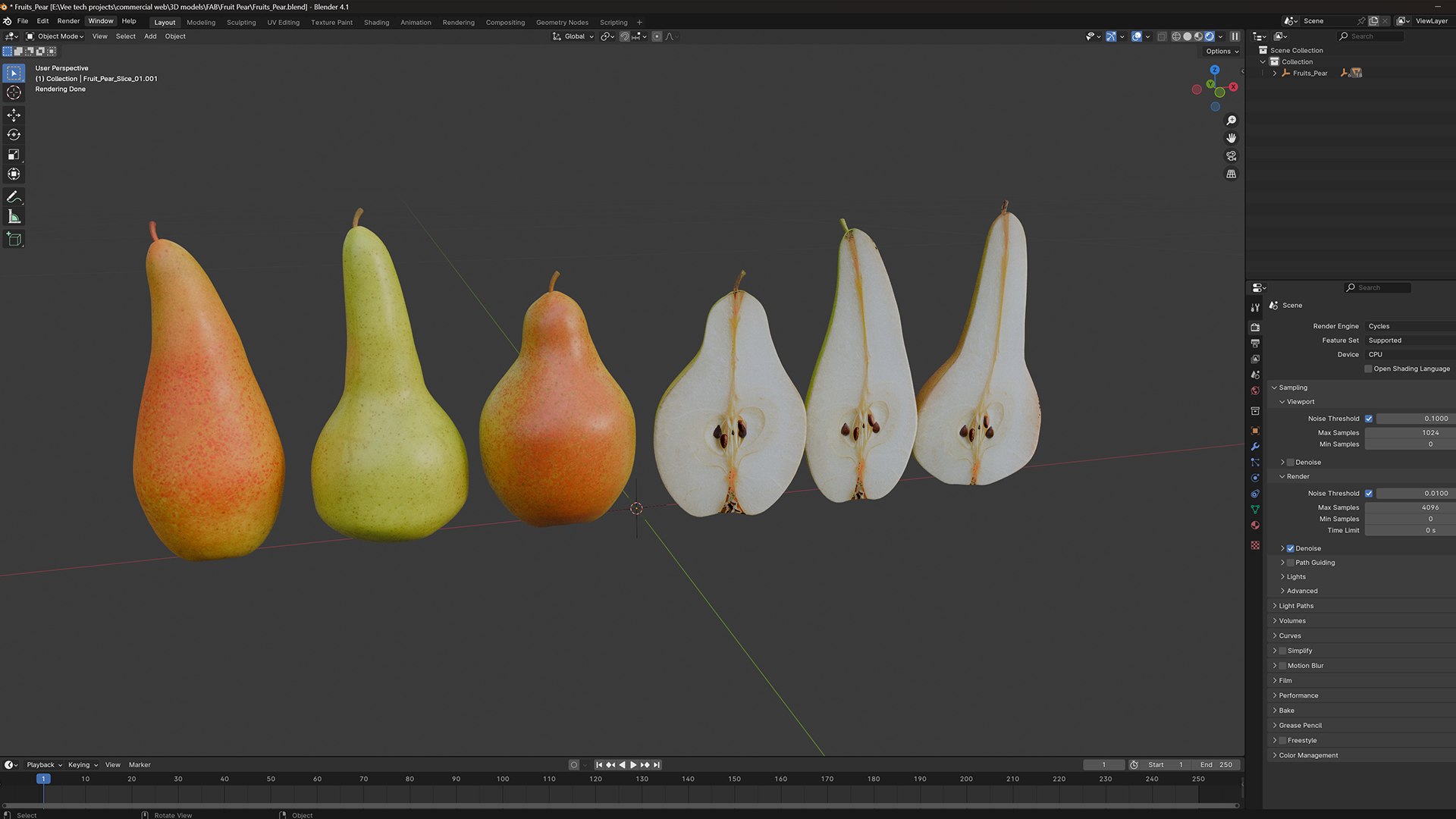Open the Material properties tab
This screenshot has width=1456, height=819.
[1255, 526]
